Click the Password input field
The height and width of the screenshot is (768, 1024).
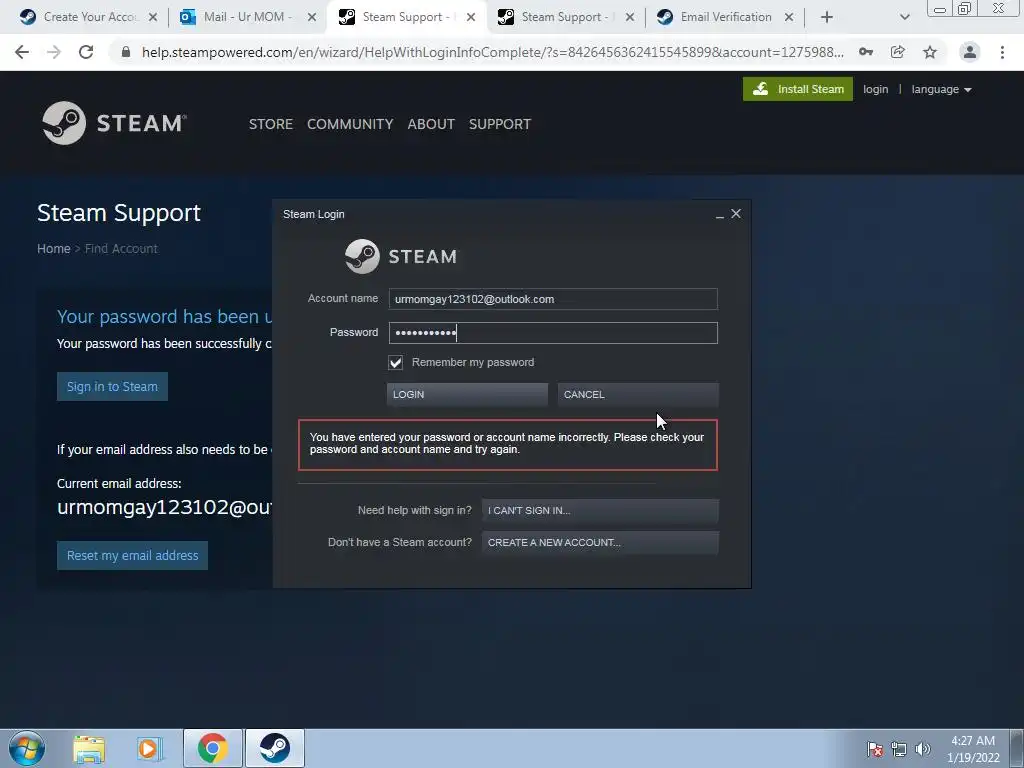click(x=553, y=333)
